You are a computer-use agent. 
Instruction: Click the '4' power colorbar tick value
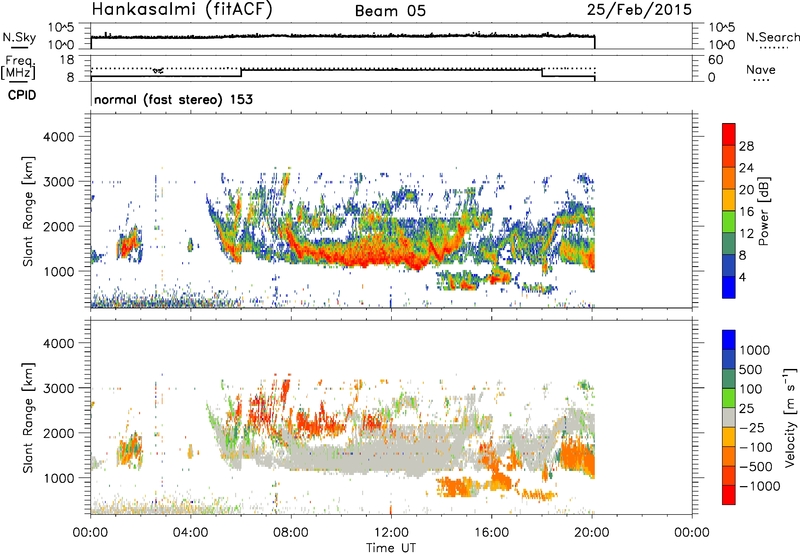click(742, 277)
